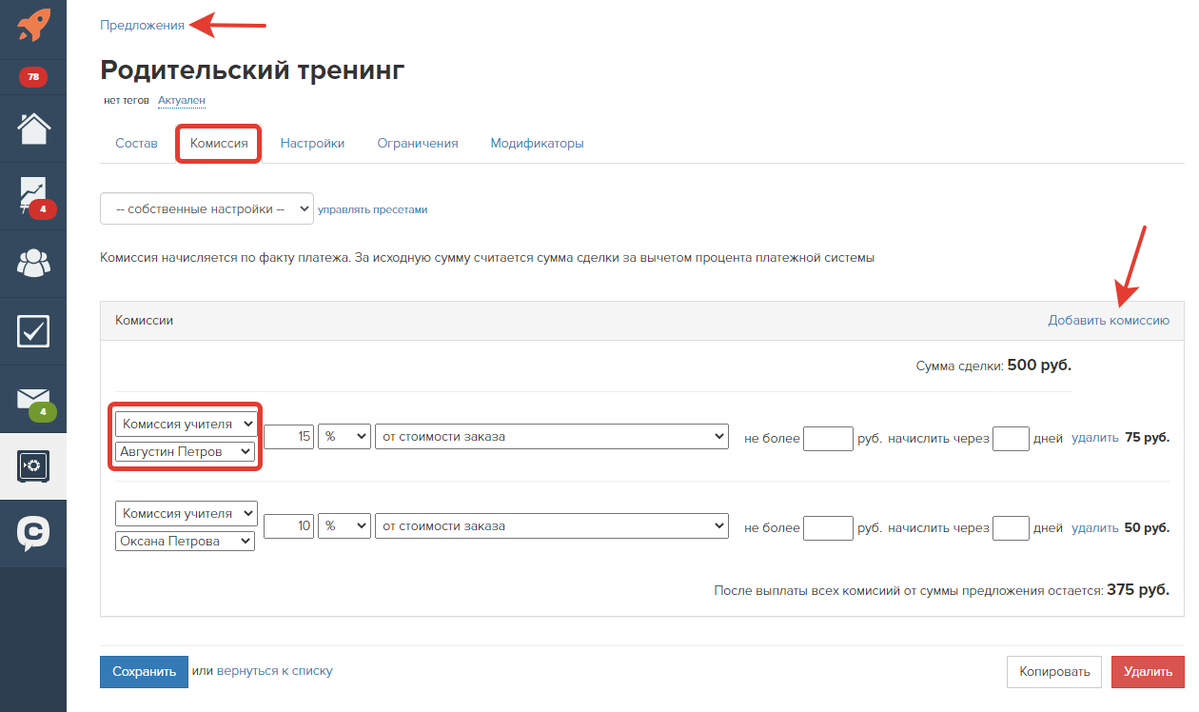Open от стоимости заказа dropdown in 50 руб. row

(551, 526)
